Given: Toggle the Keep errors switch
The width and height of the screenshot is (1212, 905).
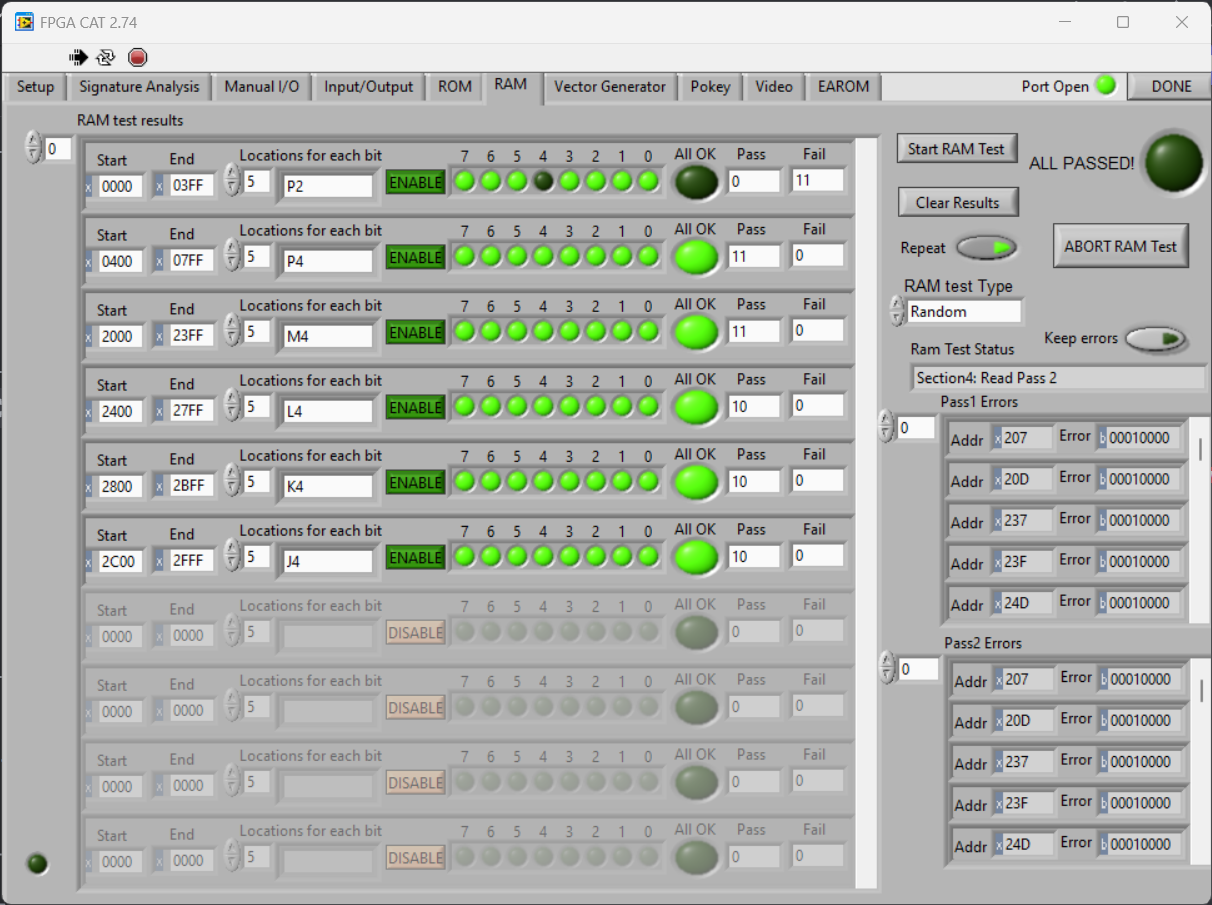Looking at the screenshot, I should click(x=1155, y=340).
